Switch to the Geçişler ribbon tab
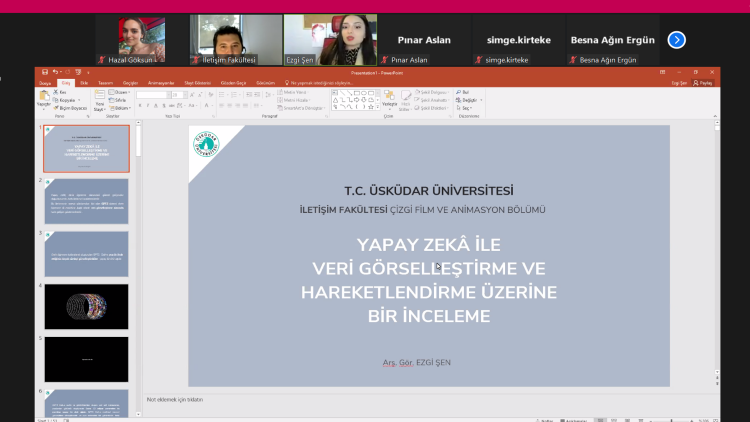 point(131,83)
